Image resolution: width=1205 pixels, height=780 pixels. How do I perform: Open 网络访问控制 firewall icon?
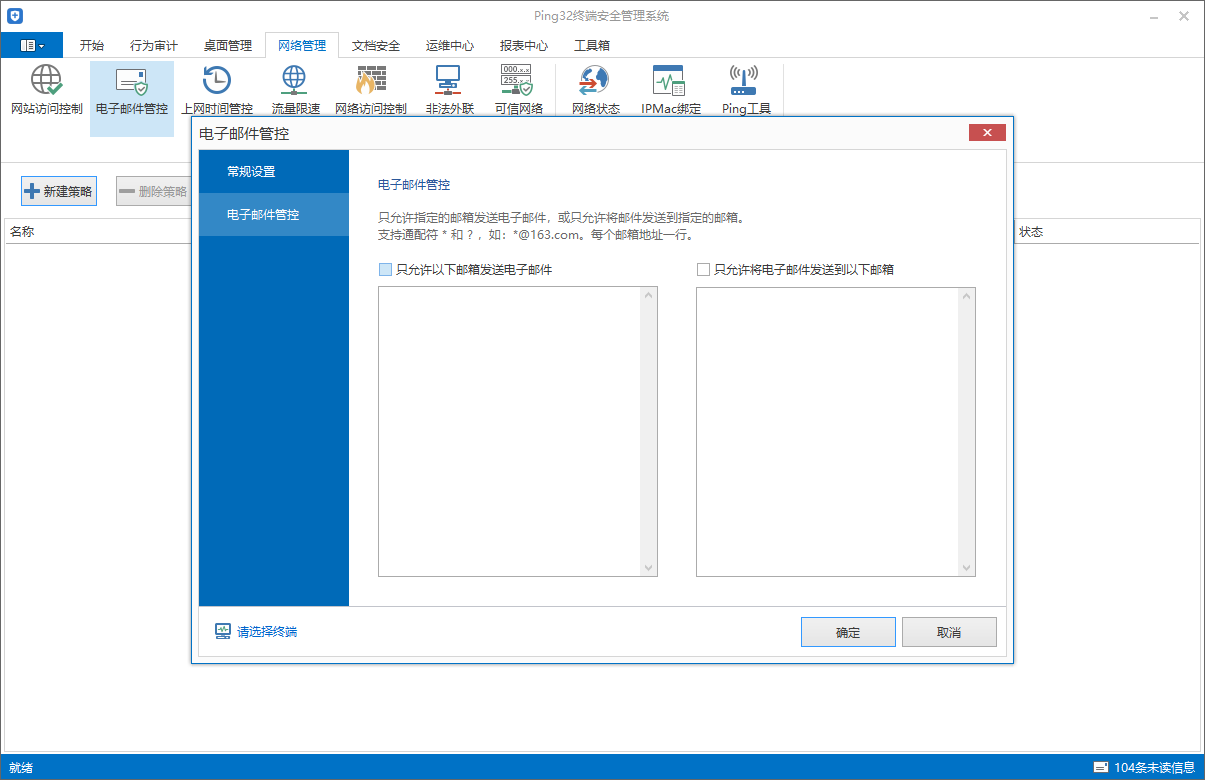tap(371, 90)
